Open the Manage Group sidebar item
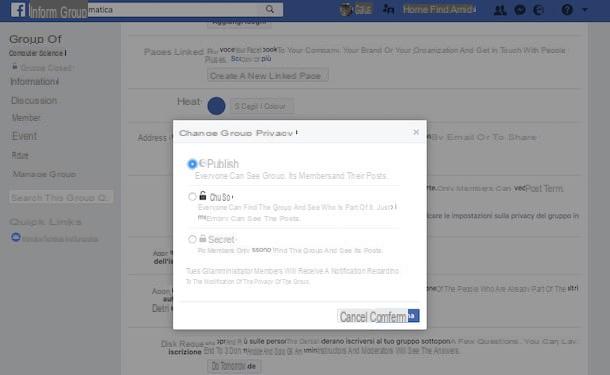Viewport: 610px width, 375px height. [44, 174]
